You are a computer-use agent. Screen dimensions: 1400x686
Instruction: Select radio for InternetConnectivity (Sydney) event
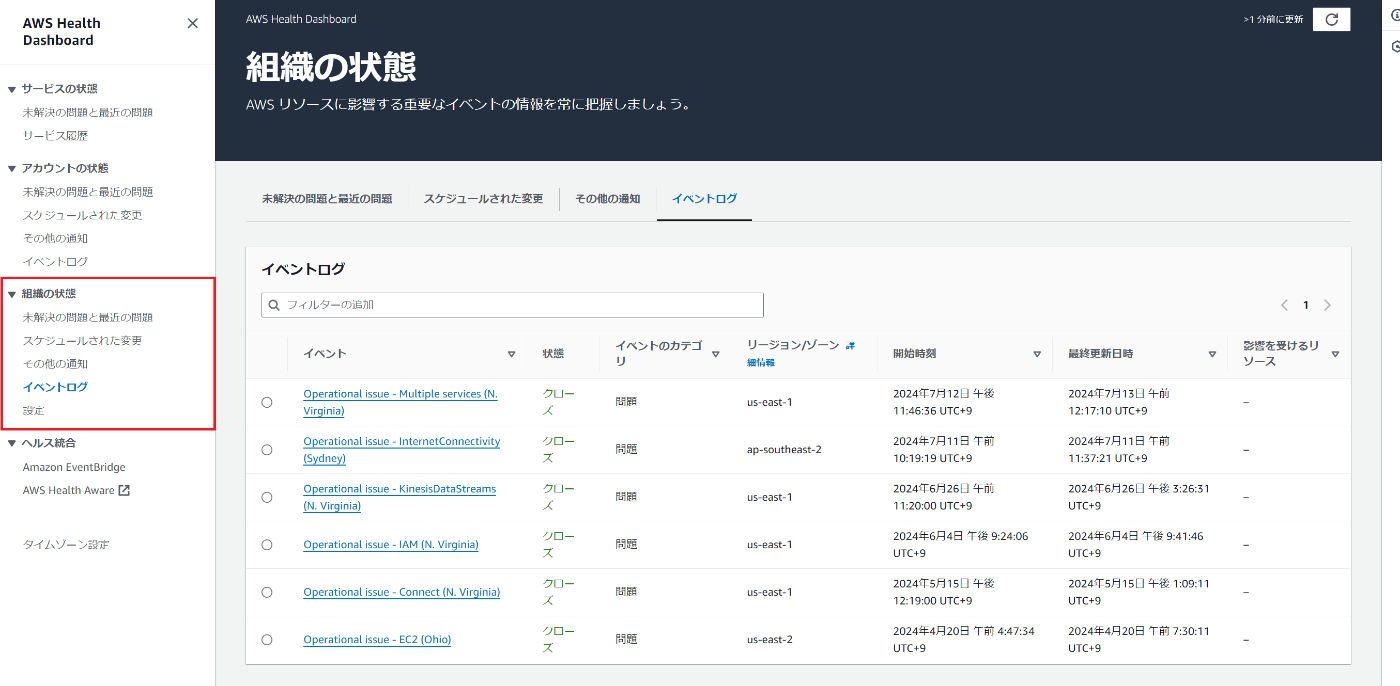click(x=267, y=450)
